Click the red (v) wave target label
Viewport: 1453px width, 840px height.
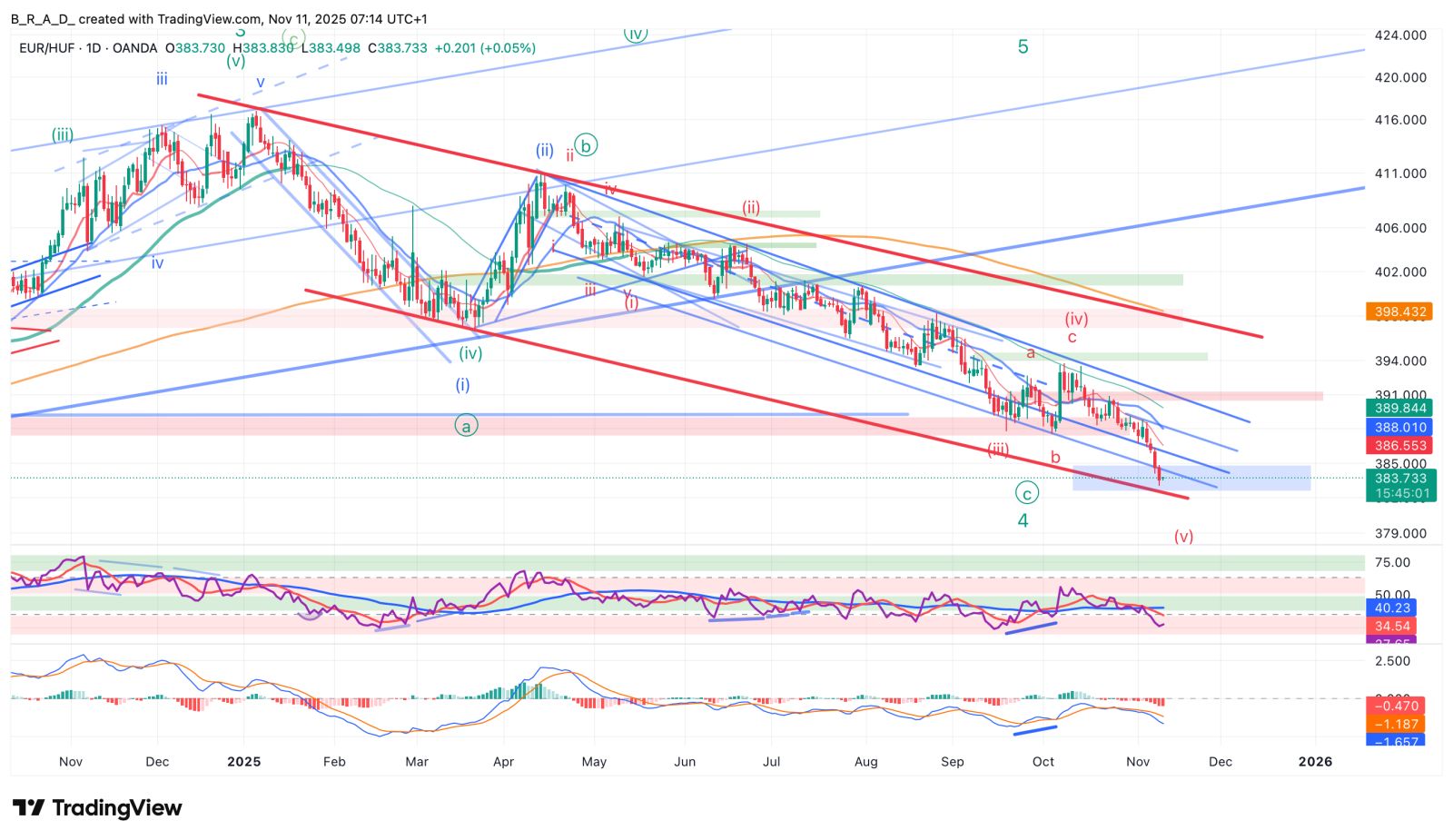click(1182, 536)
